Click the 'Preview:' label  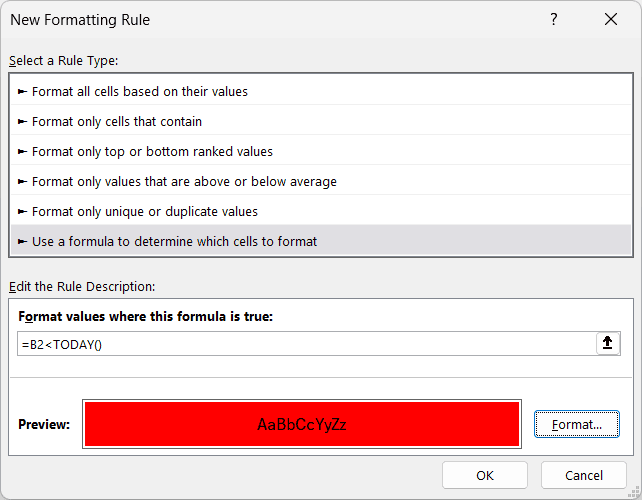[44, 424]
